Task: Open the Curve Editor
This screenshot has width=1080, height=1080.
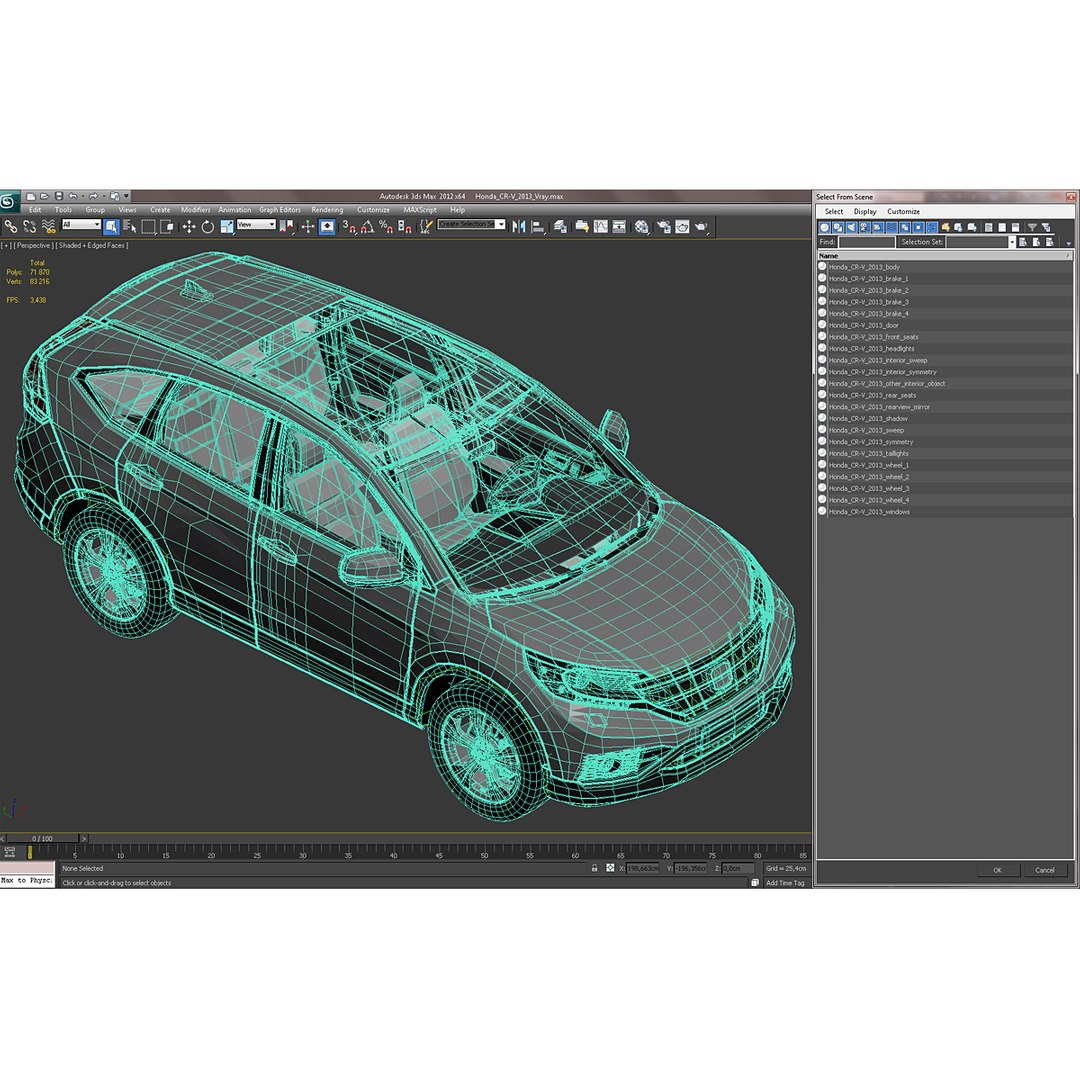Action: pos(601,226)
